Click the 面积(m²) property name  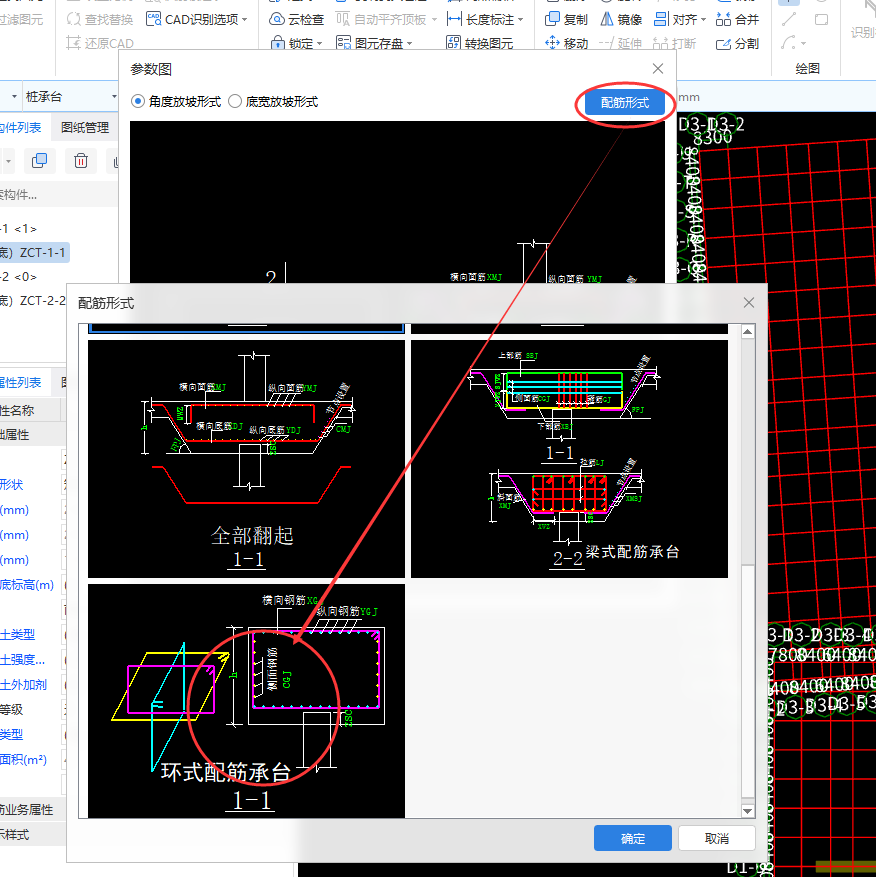click(23, 759)
